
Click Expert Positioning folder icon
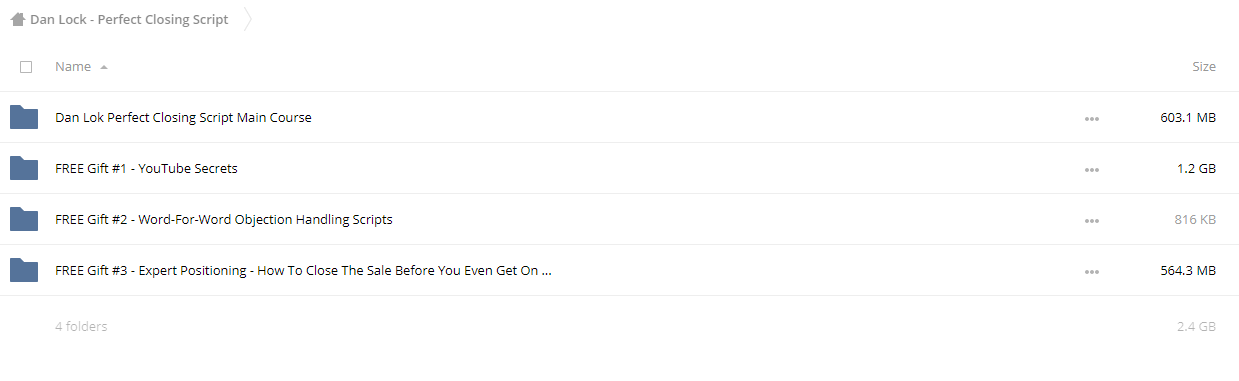24,270
